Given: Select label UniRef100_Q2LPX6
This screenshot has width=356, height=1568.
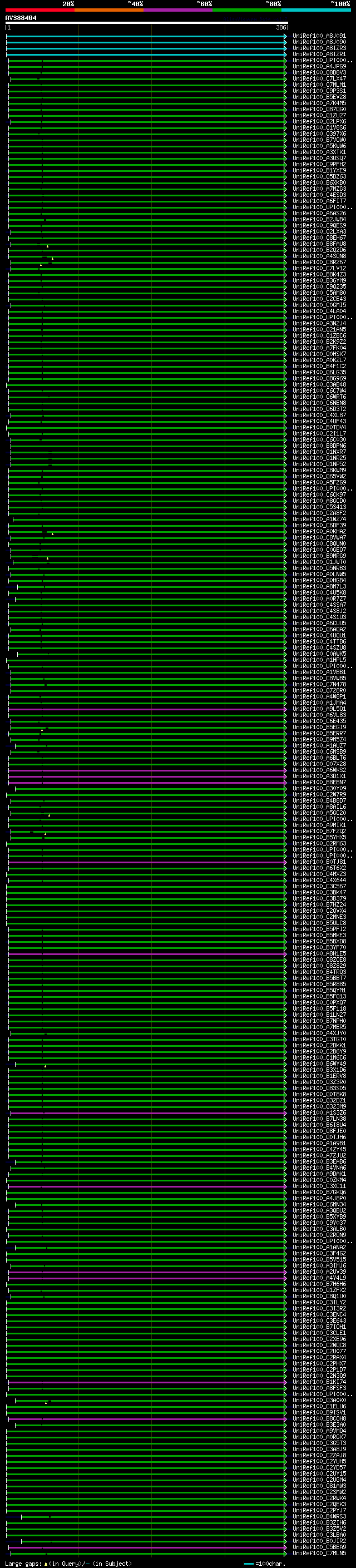Looking at the screenshot, I should click(x=319, y=122).
